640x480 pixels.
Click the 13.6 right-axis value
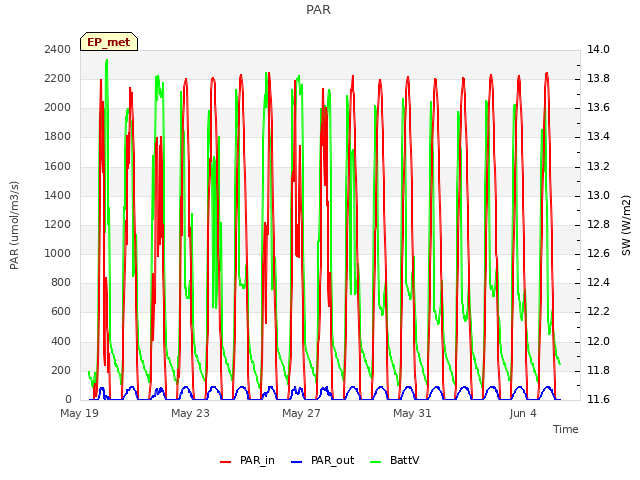pyautogui.click(x=598, y=107)
